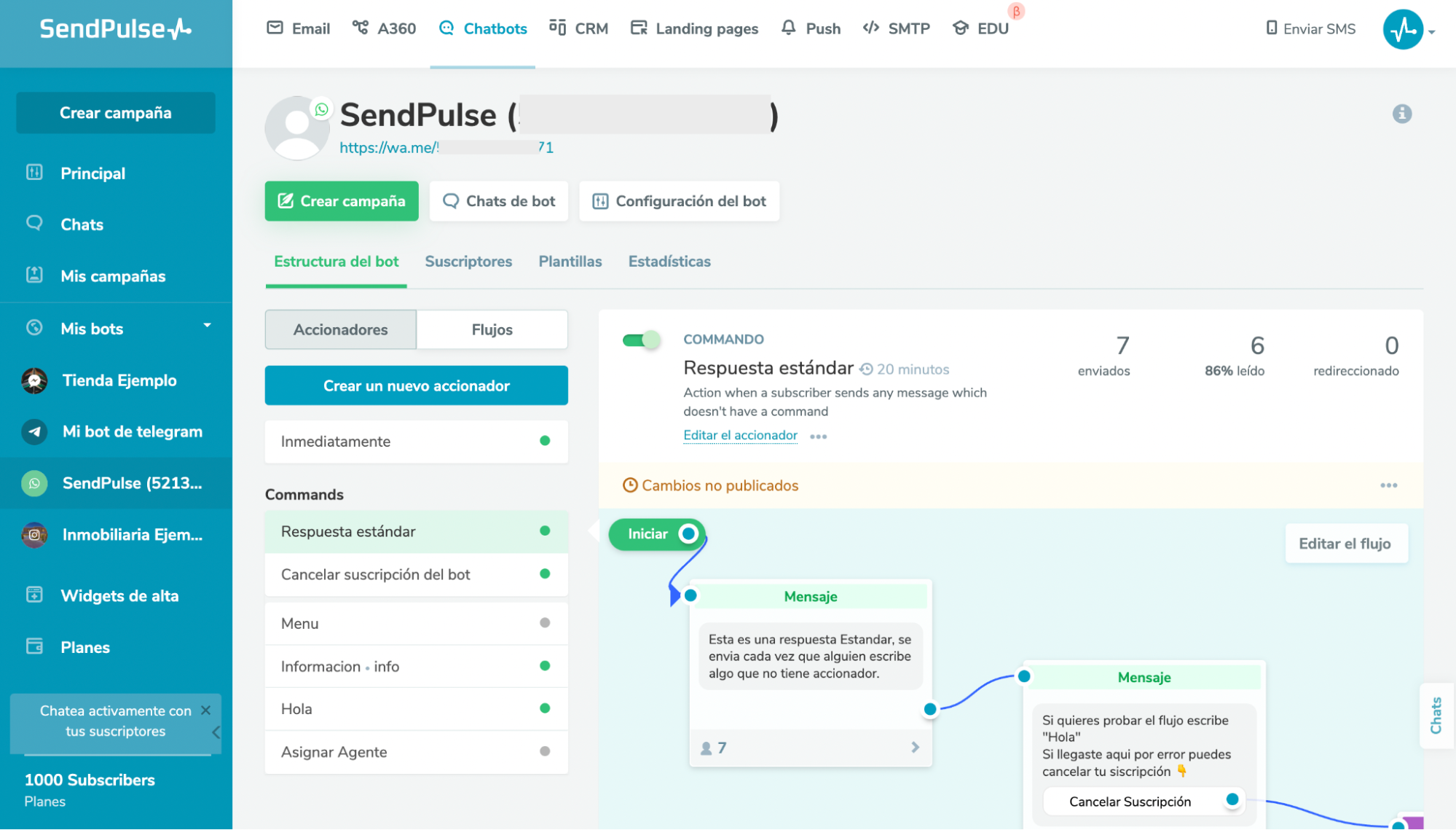The height and width of the screenshot is (830, 1456).
Task: Open Configuración del bot
Action: pos(679,201)
